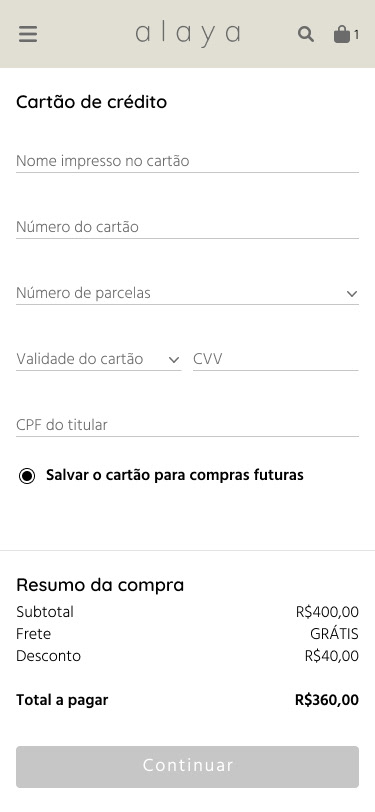Click the Total a pagar amount R$360,00
The image size is (375, 812).
tap(327, 700)
